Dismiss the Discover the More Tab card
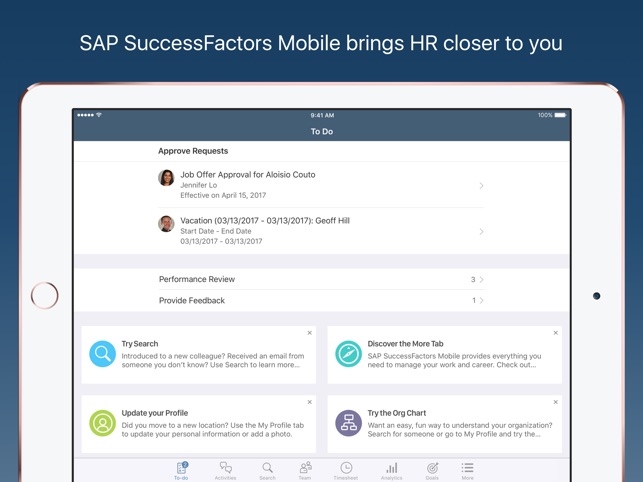 coord(556,333)
